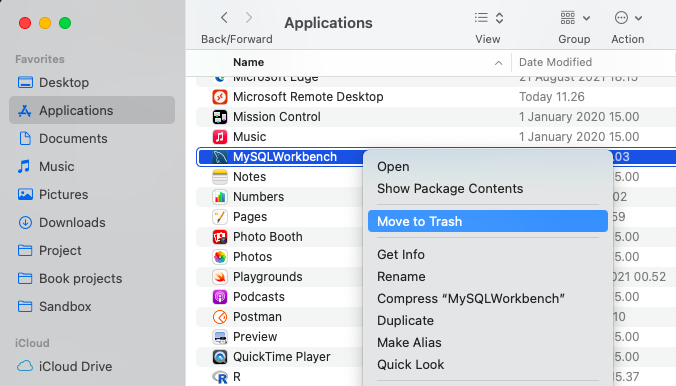
Task: Click the Name sort arrow
Action: [498, 63]
